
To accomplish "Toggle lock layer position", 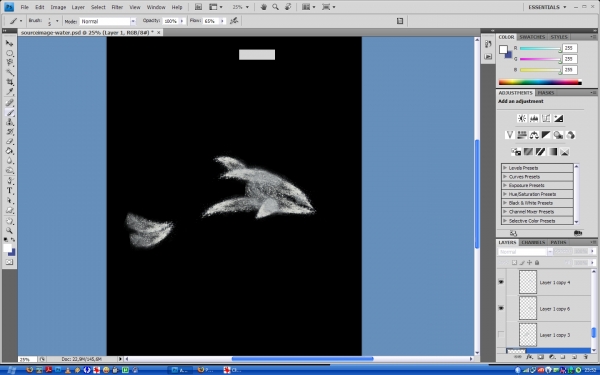I will pos(530,262).
